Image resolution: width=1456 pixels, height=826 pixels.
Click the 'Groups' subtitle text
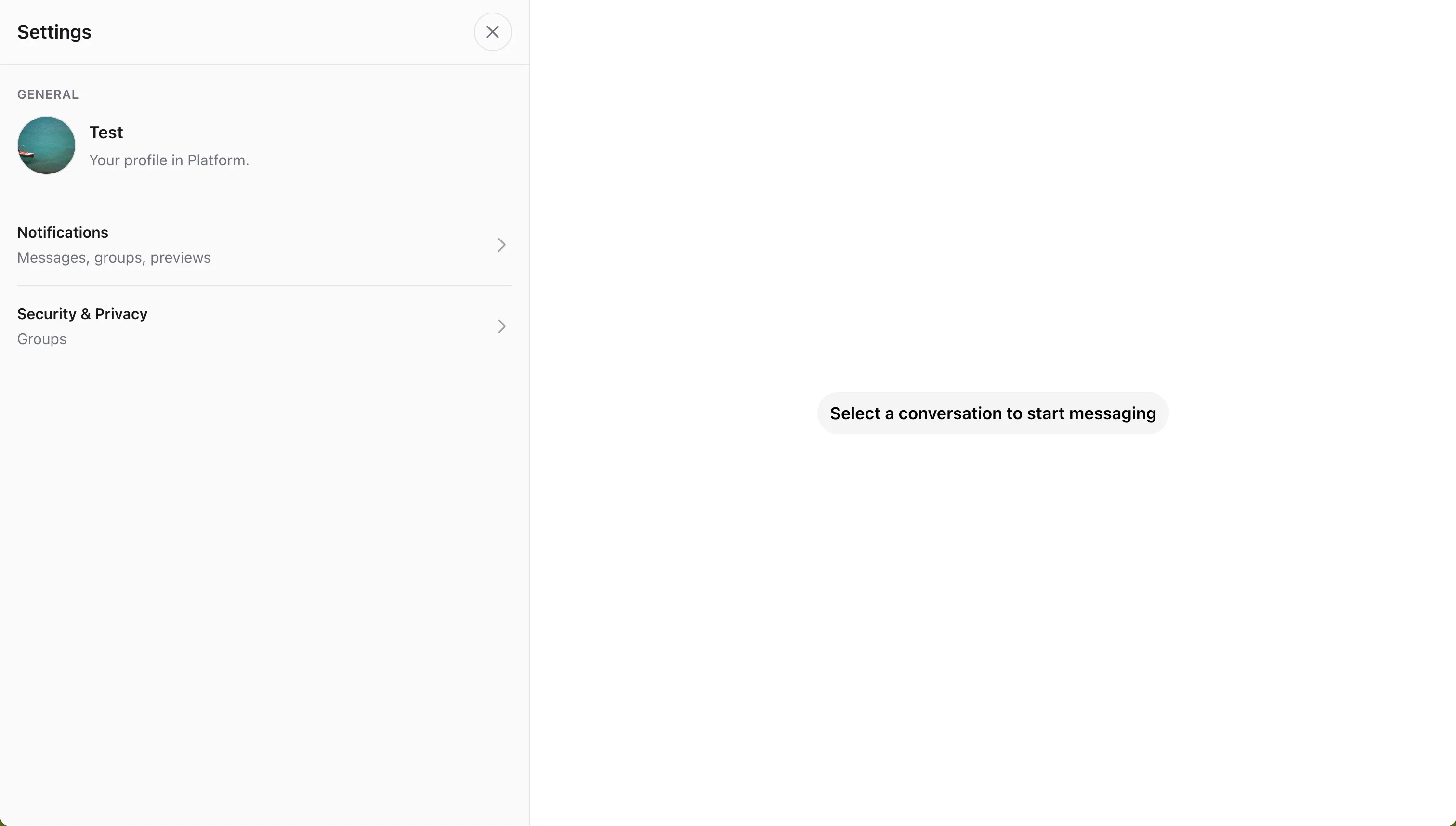(42, 339)
